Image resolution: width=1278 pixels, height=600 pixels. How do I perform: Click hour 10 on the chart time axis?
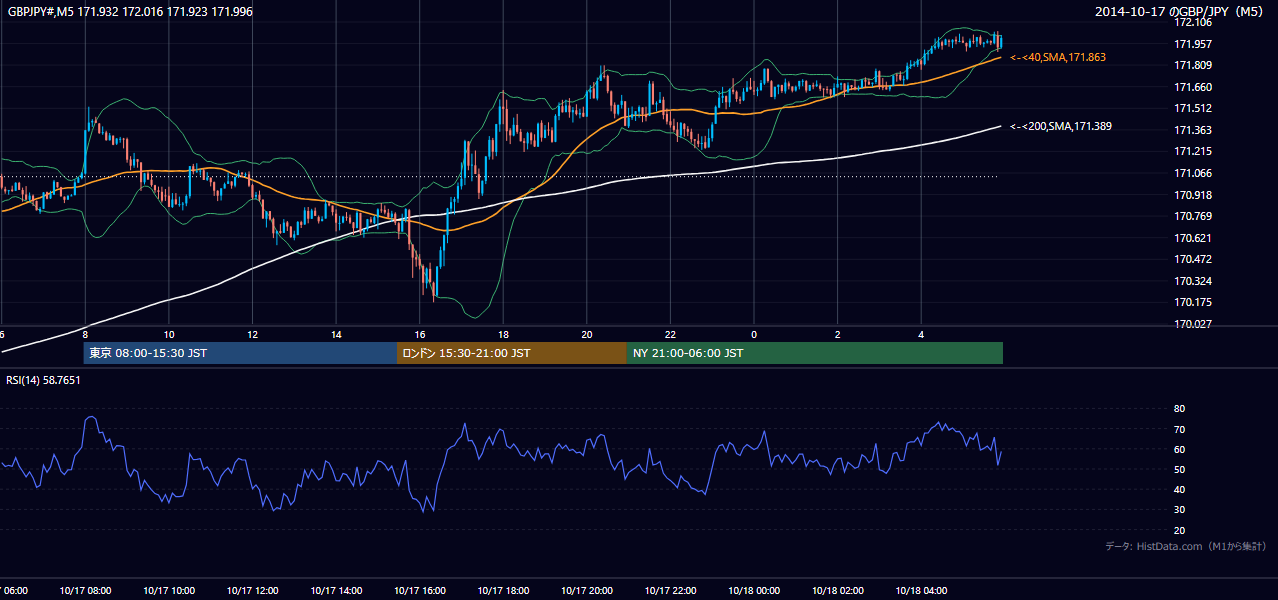(x=169, y=334)
